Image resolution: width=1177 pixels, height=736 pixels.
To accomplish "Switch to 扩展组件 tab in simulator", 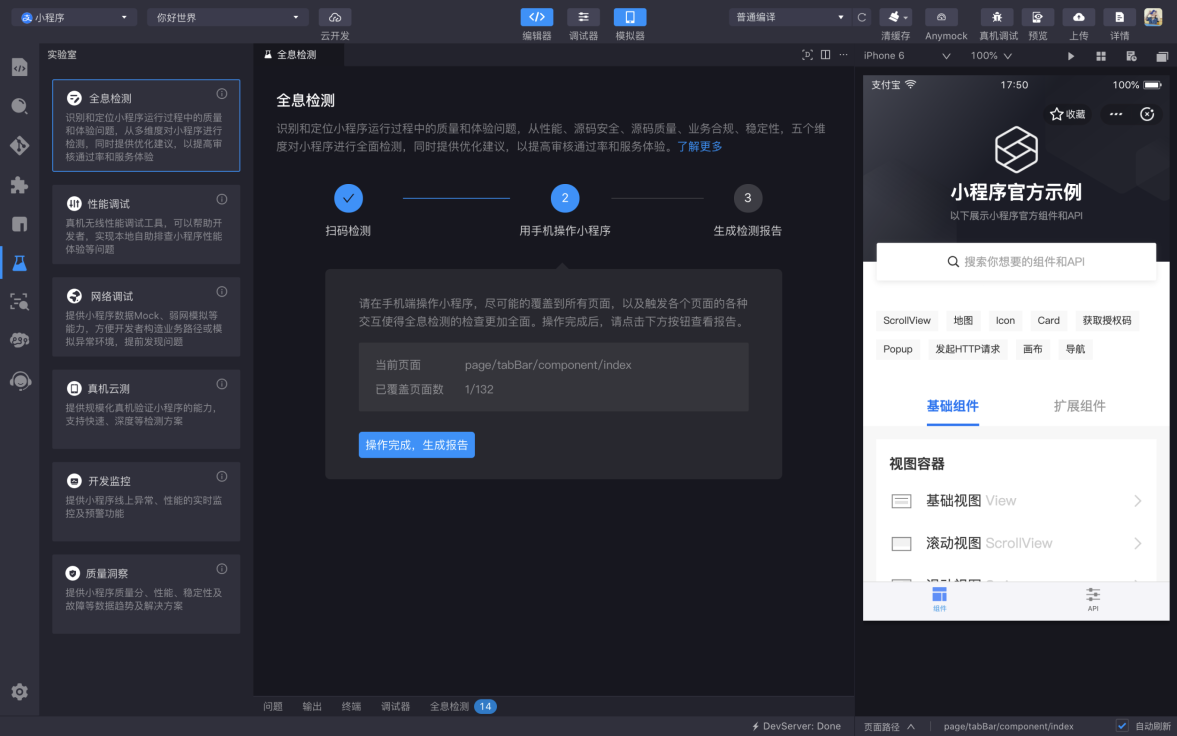I will point(1079,406).
